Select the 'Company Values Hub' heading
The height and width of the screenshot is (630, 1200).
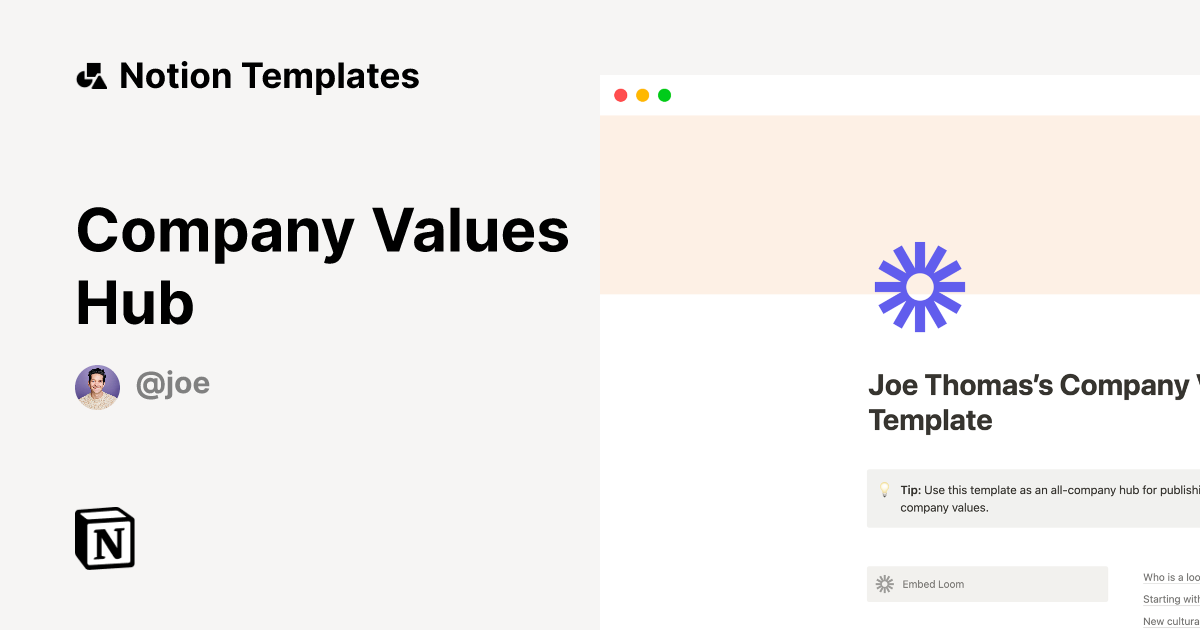(322, 267)
